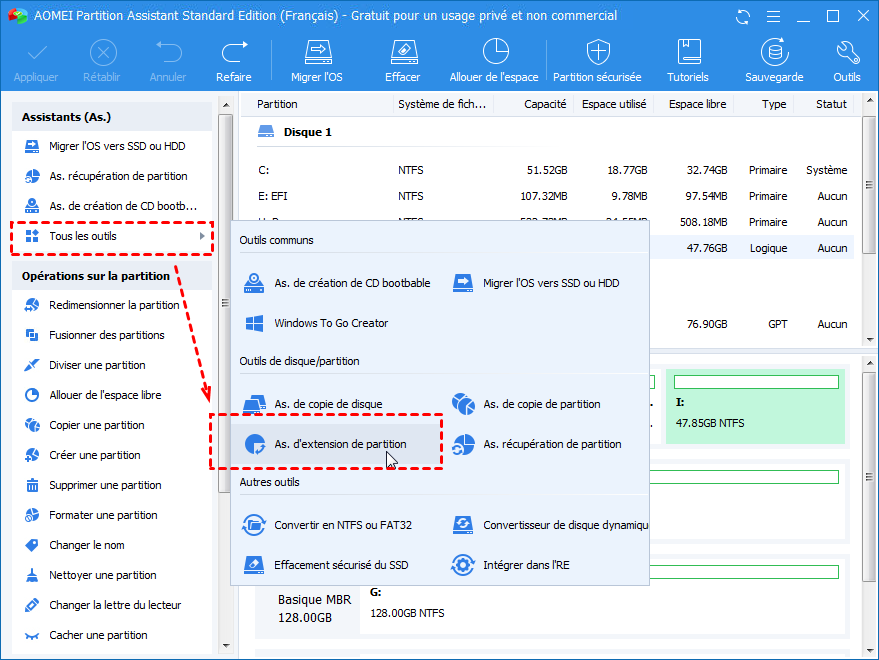Screen dimensions: 879x660
Task: Select Redimensionner la partition
Action: tap(115, 305)
